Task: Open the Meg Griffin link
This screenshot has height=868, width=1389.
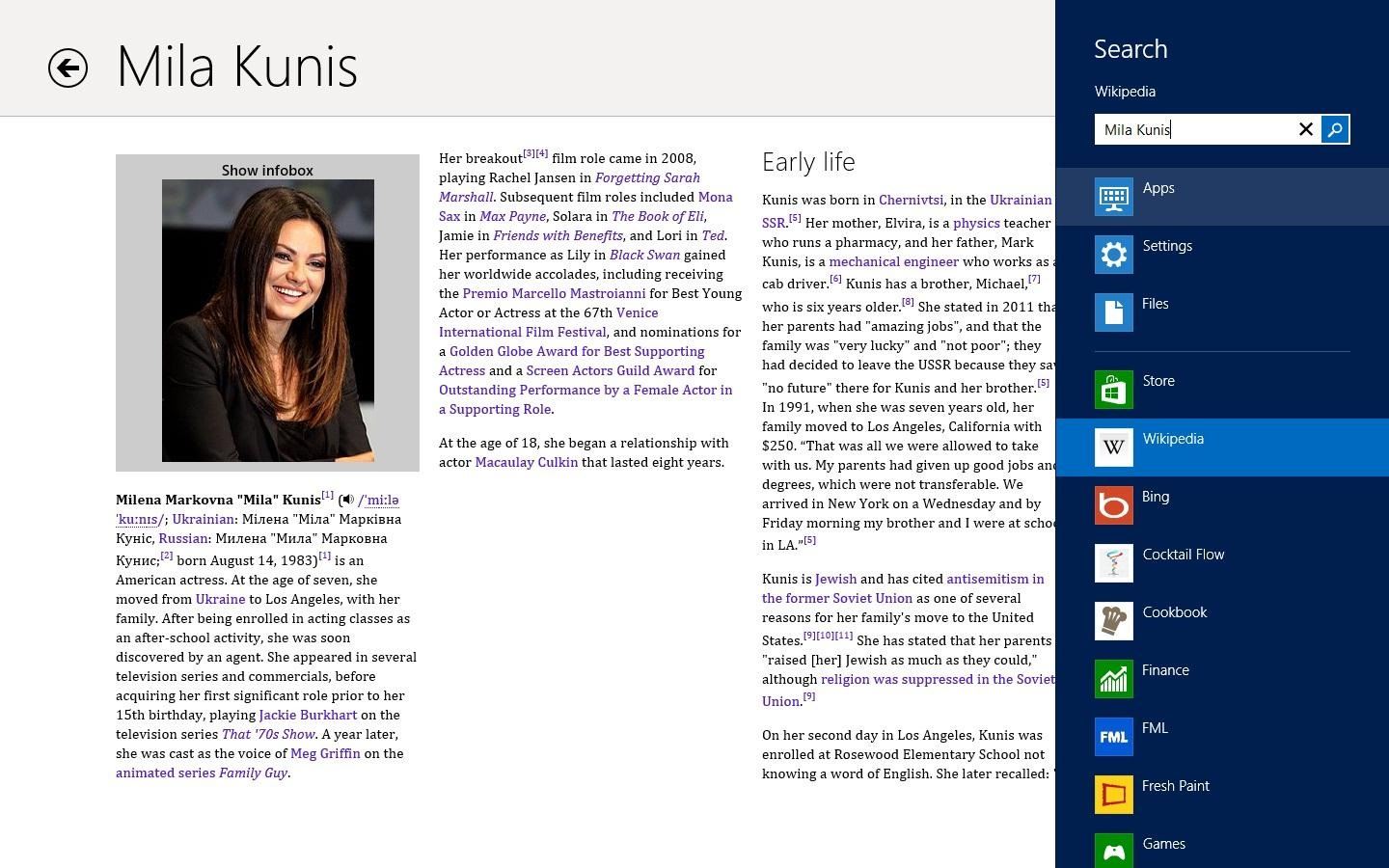Action: [325, 753]
